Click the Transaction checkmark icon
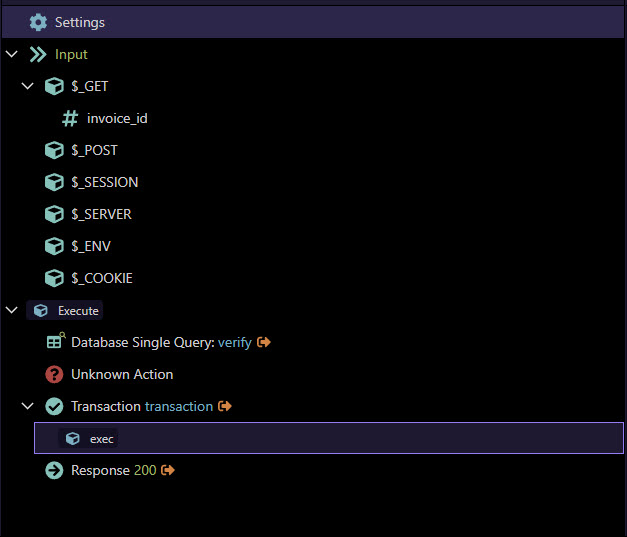The image size is (627, 537). [x=54, y=406]
